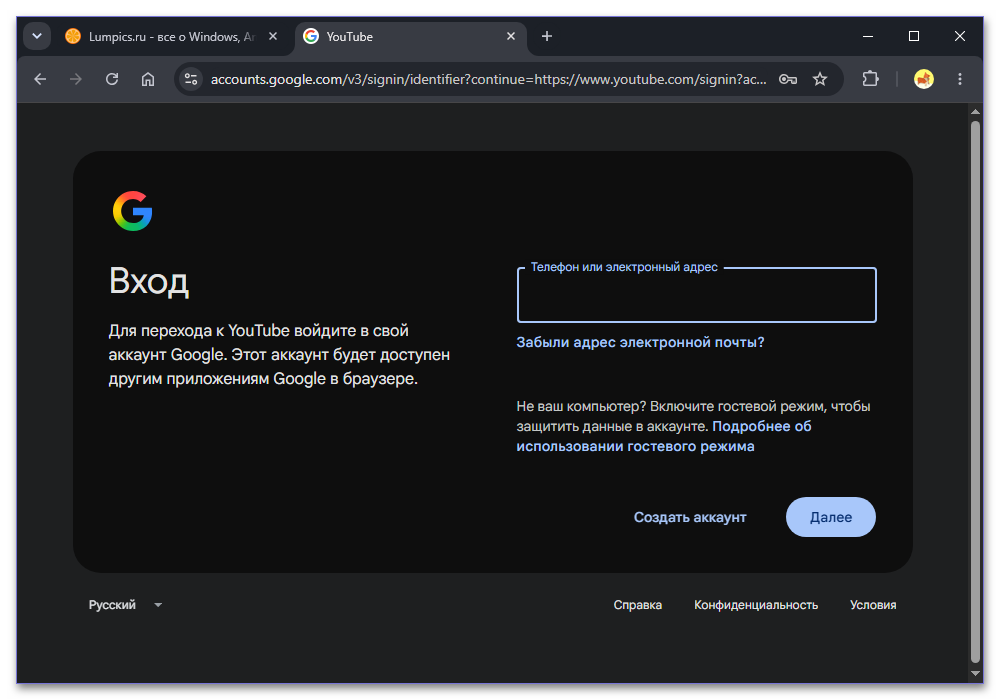Go back with the back arrow
The image size is (1000, 700).
tap(40, 79)
